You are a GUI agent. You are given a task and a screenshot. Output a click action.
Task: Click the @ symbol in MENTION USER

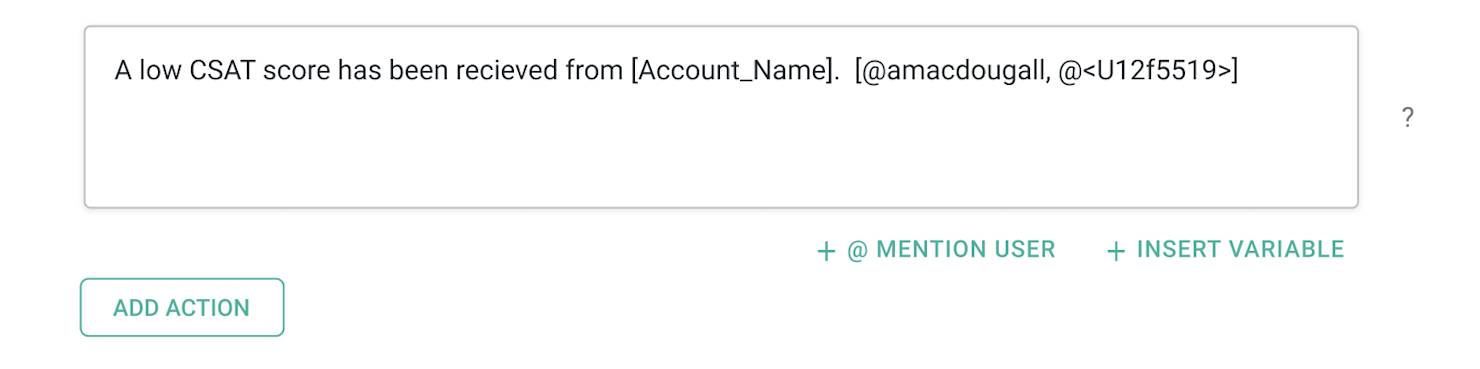click(857, 249)
